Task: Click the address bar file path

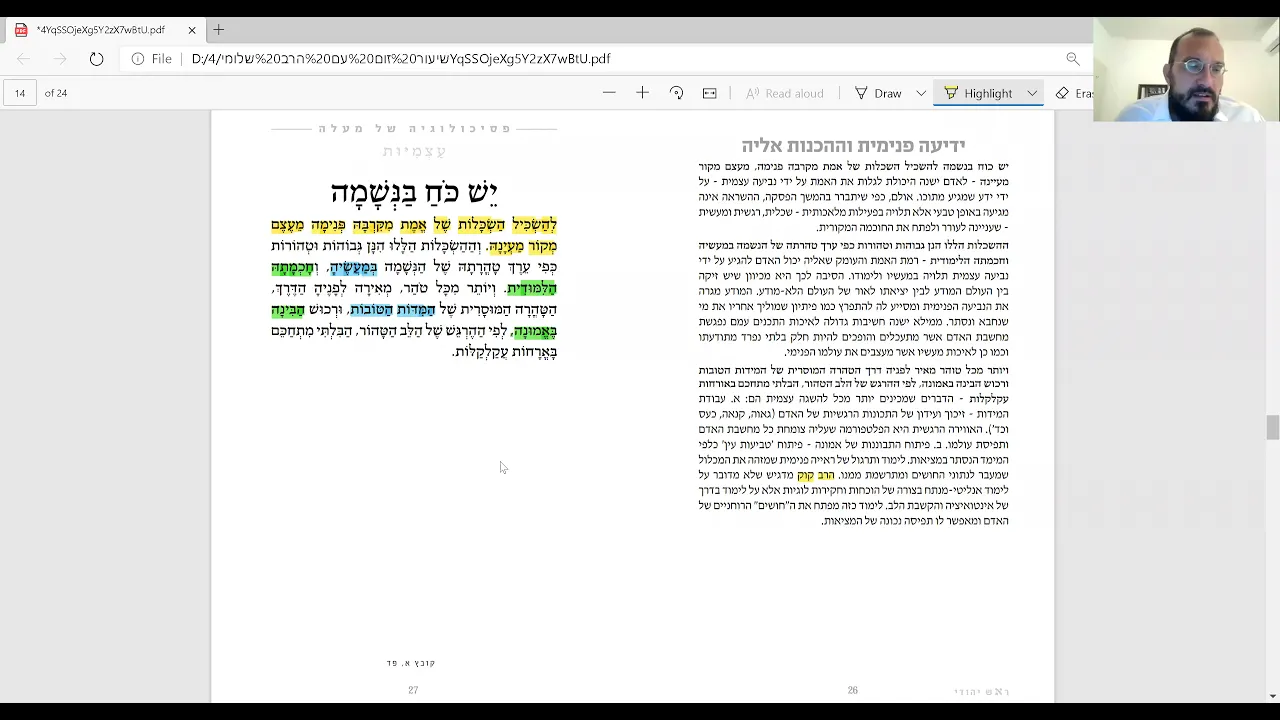Action: (x=401, y=59)
